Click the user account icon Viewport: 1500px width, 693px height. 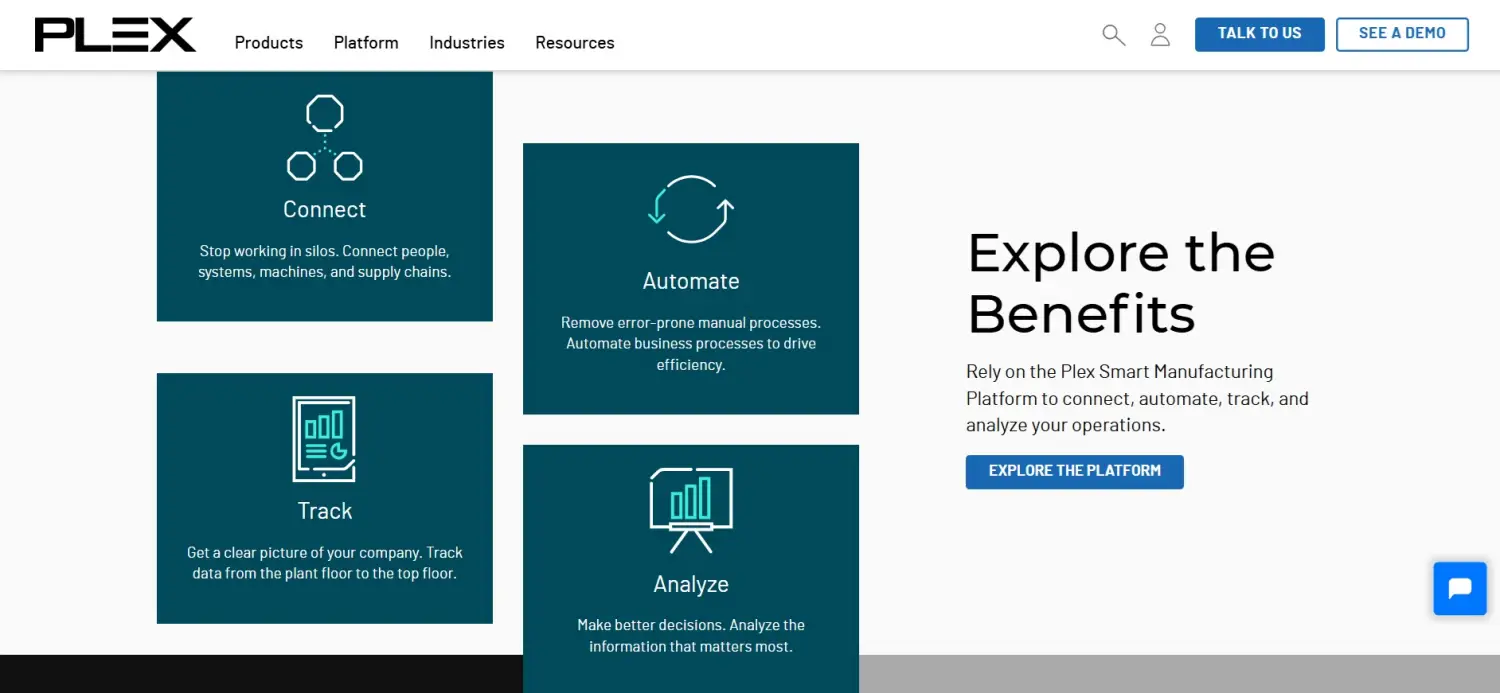coord(1160,35)
